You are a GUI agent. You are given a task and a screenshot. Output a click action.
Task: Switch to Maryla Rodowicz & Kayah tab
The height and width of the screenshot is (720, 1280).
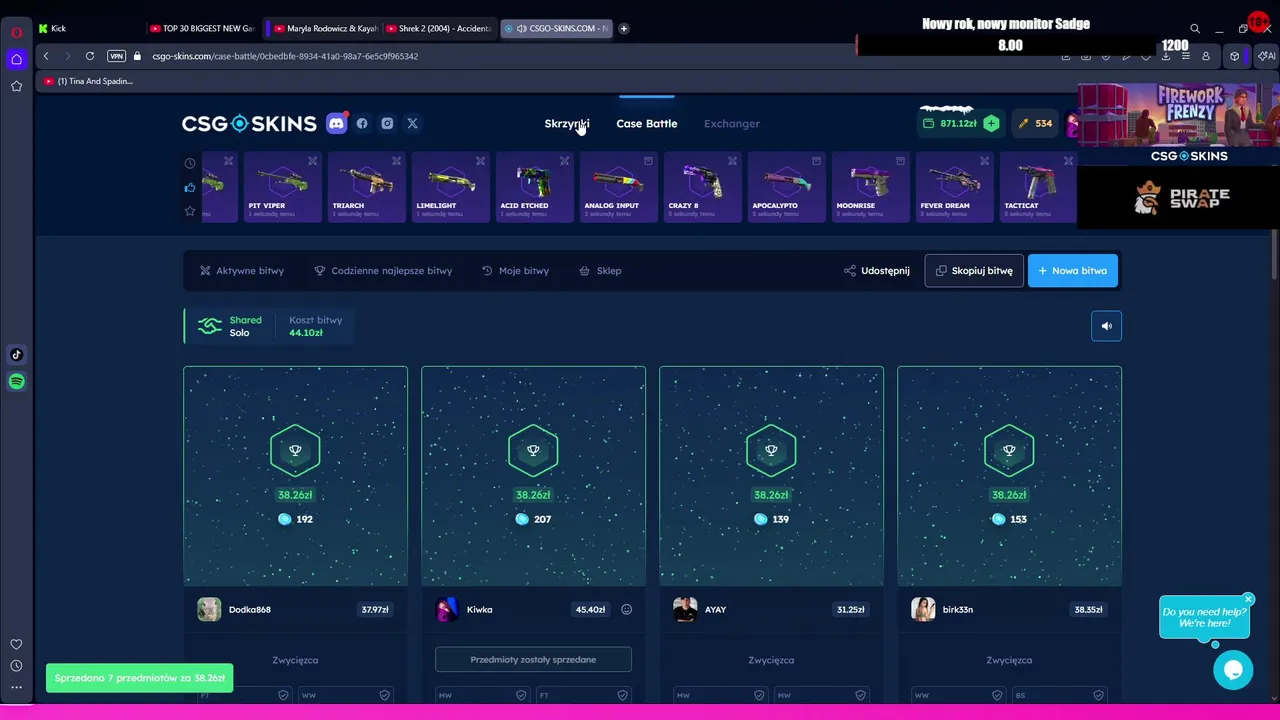[325, 29]
